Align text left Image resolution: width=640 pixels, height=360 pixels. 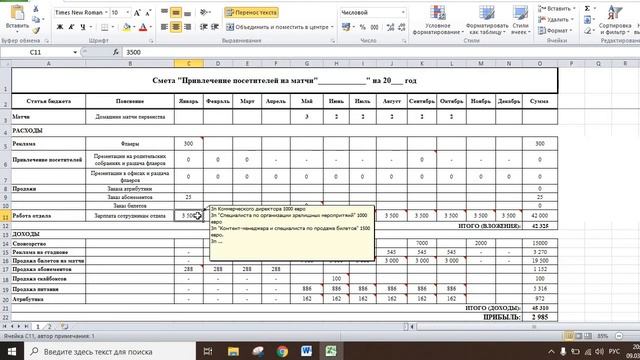point(164,27)
